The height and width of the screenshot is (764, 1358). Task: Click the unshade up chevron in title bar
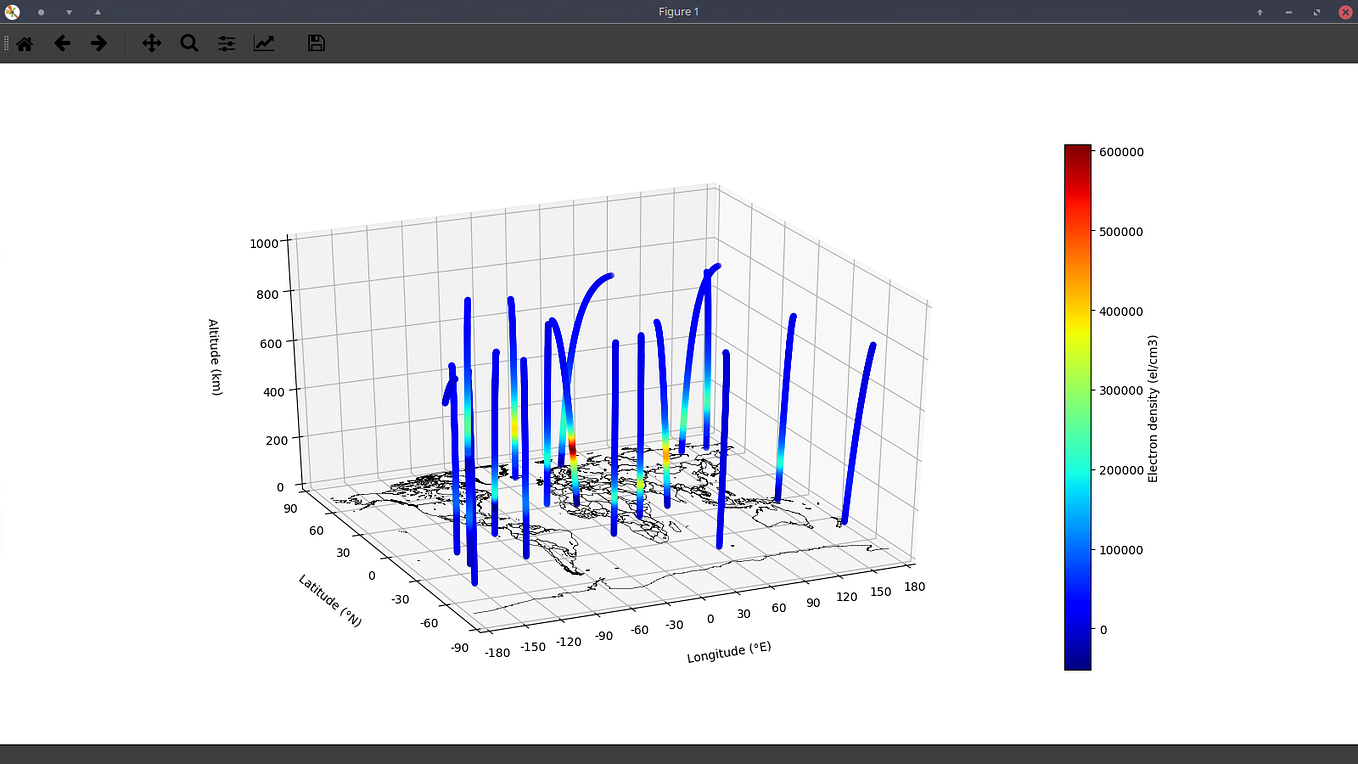tap(97, 12)
